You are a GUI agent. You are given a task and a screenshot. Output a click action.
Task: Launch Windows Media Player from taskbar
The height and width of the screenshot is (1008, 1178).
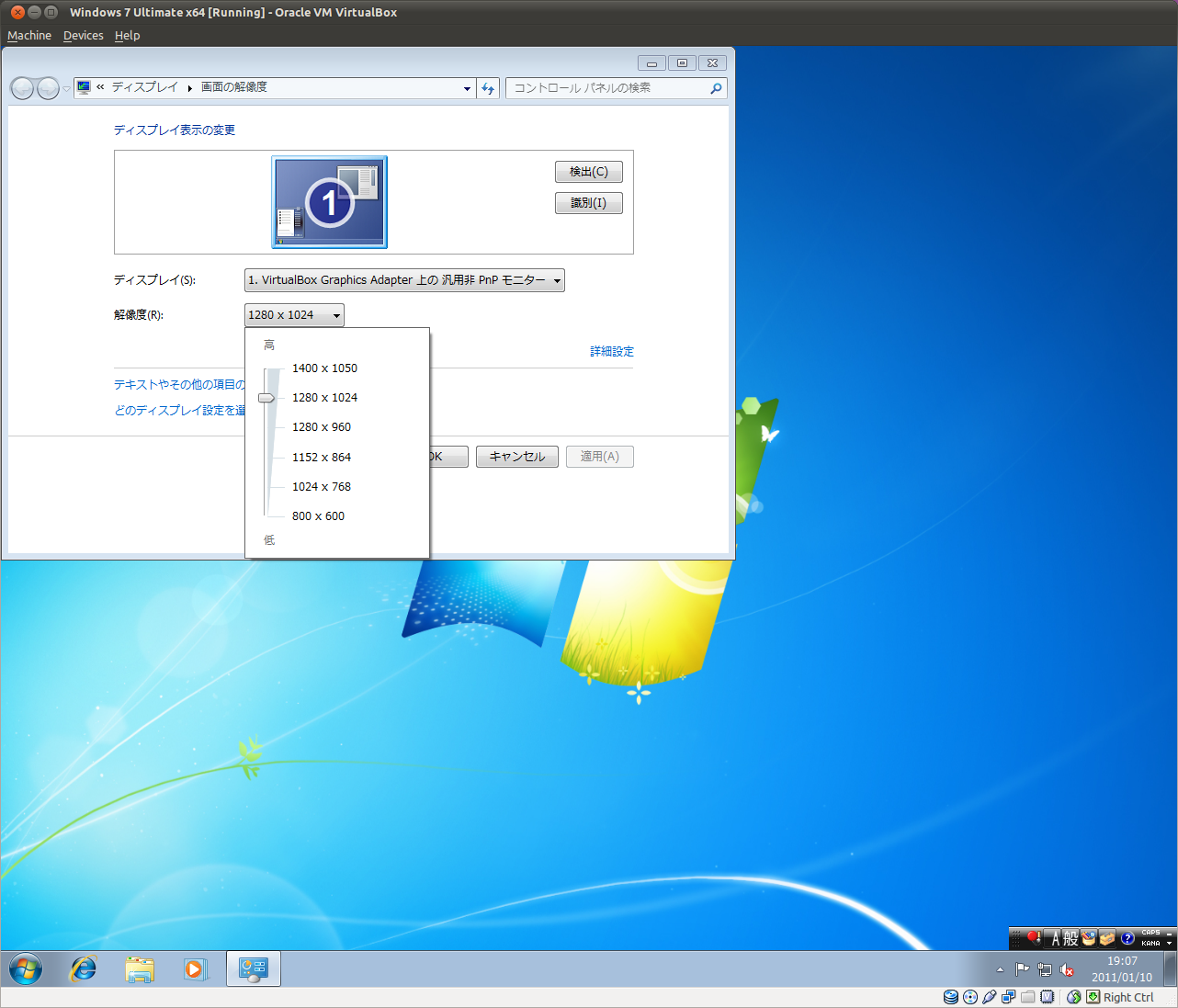pos(196,968)
